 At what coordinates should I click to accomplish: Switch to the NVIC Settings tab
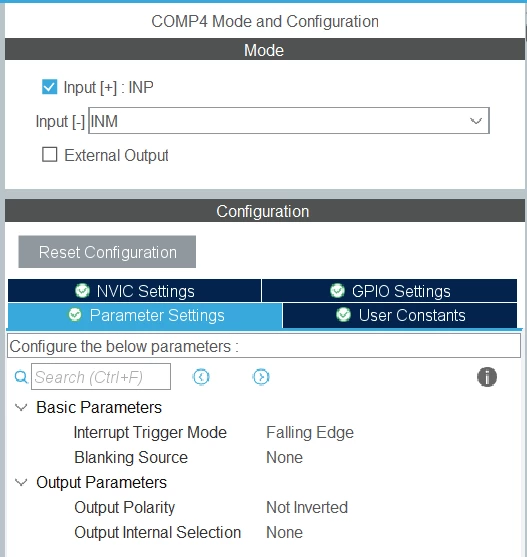[x=134, y=291]
